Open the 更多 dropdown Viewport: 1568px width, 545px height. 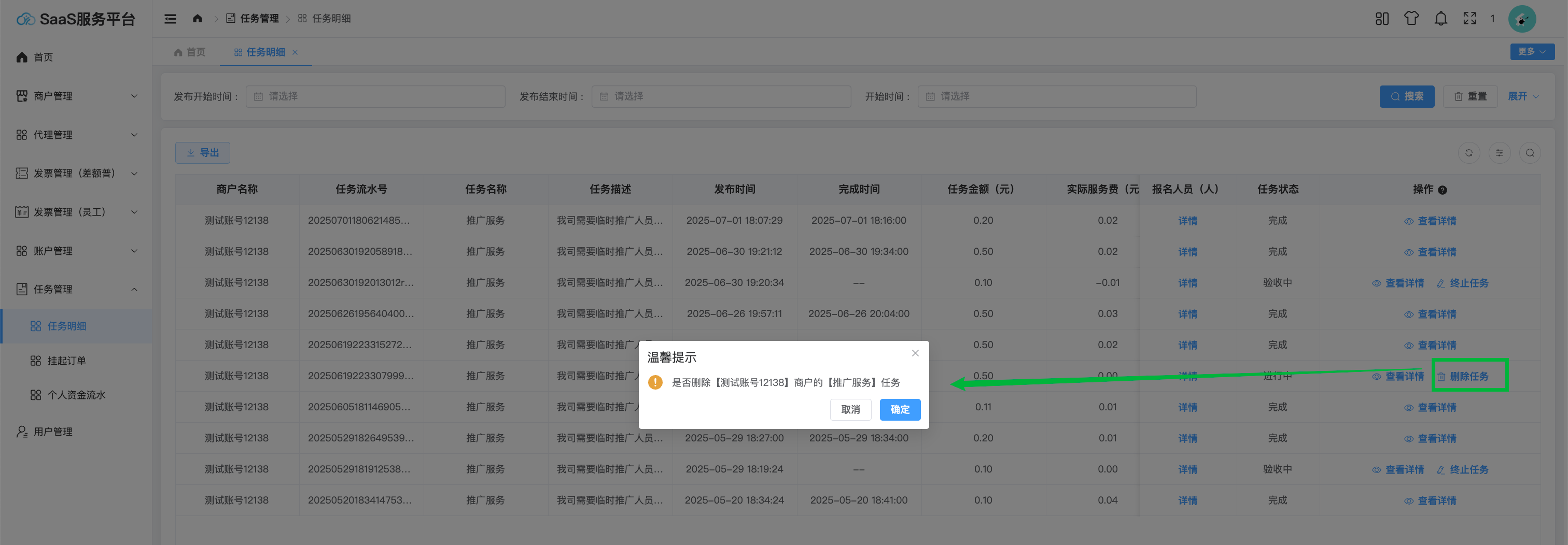click(1532, 52)
